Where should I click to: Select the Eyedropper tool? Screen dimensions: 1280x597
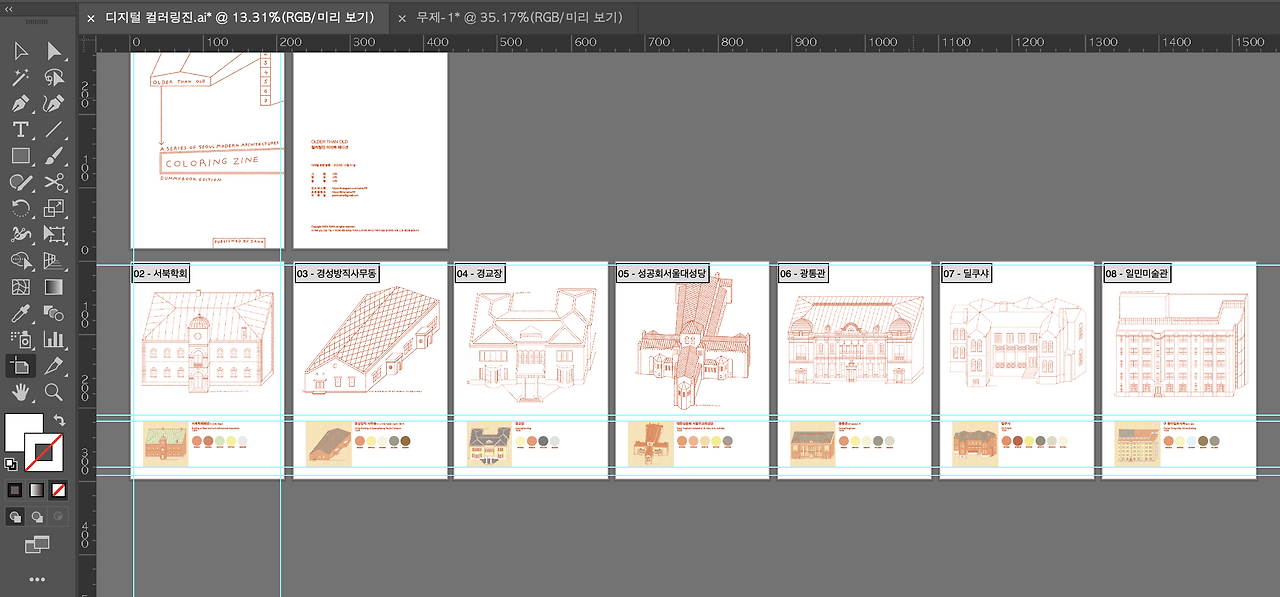click(20, 313)
